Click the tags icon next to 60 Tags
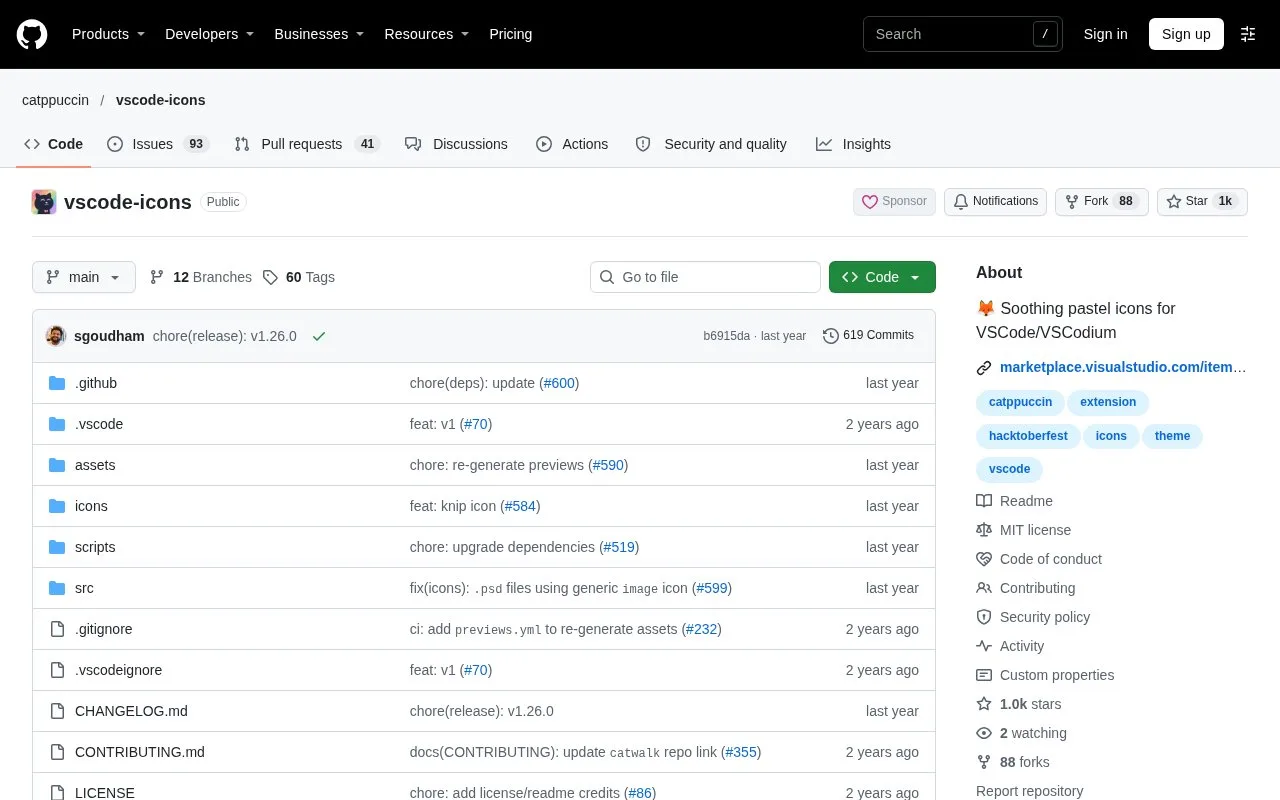The image size is (1280, 800). 270,277
